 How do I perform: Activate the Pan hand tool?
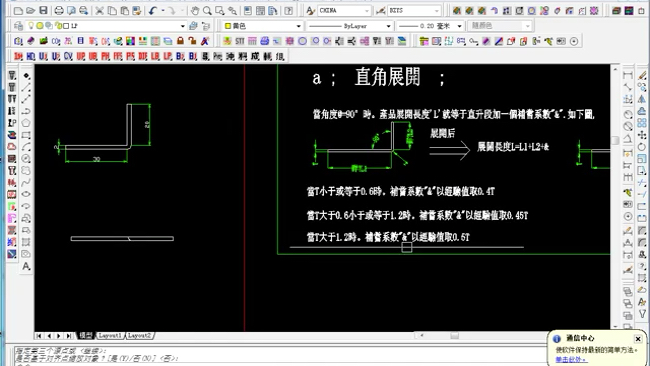(x=195, y=10)
